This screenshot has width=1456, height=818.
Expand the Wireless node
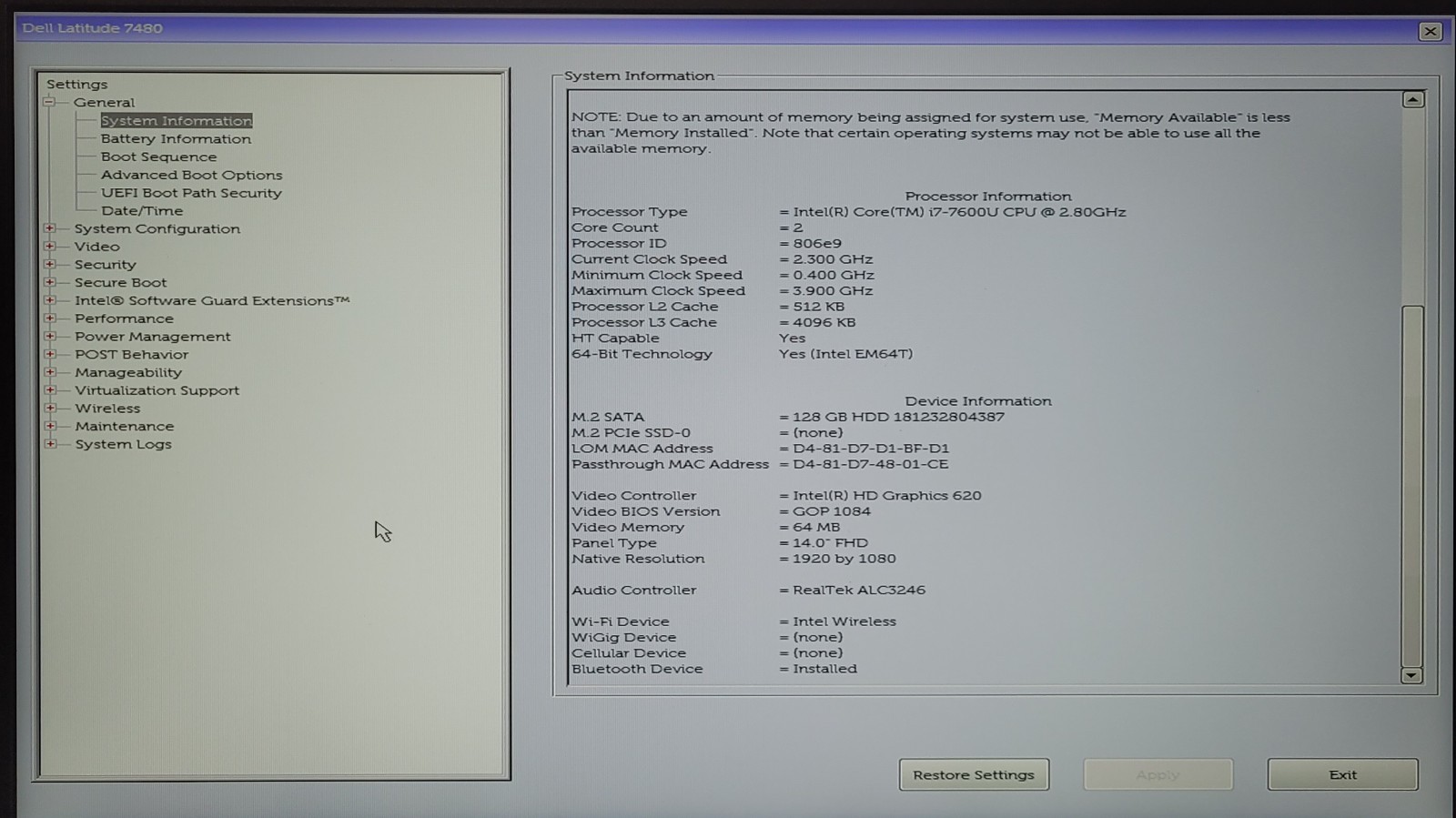(50, 408)
